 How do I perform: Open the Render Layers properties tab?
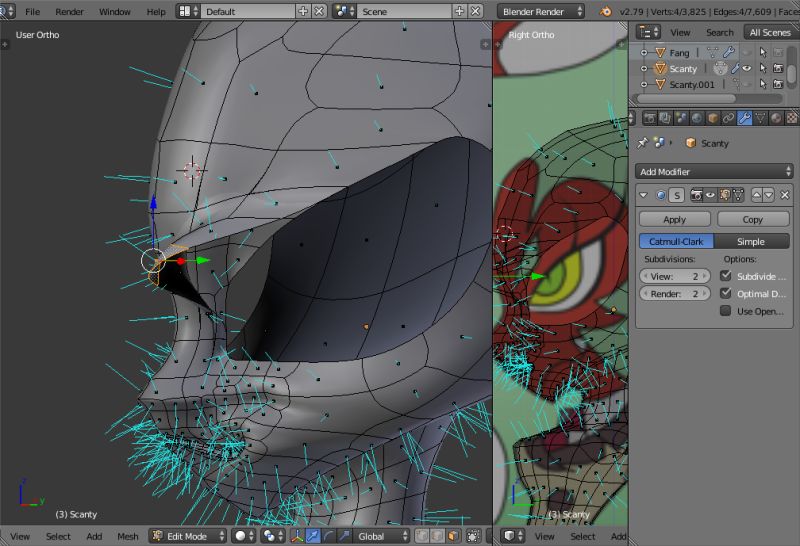click(665, 118)
